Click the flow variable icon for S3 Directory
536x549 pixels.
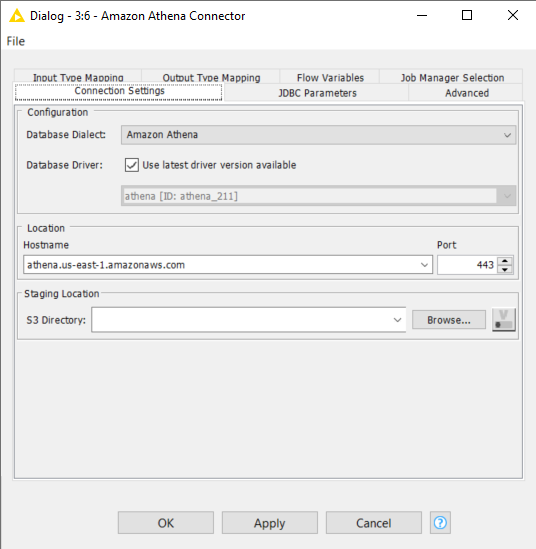click(504, 319)
